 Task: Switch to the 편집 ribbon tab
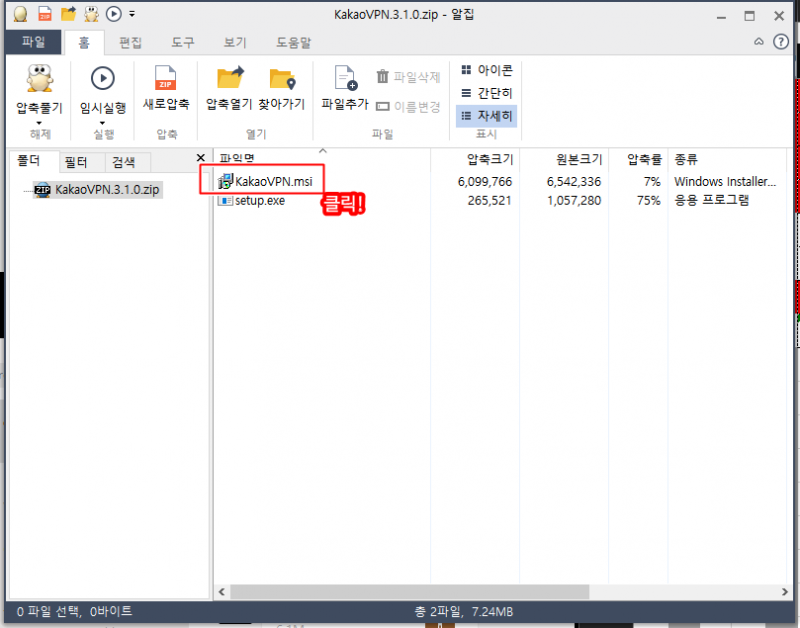(131, 43)
